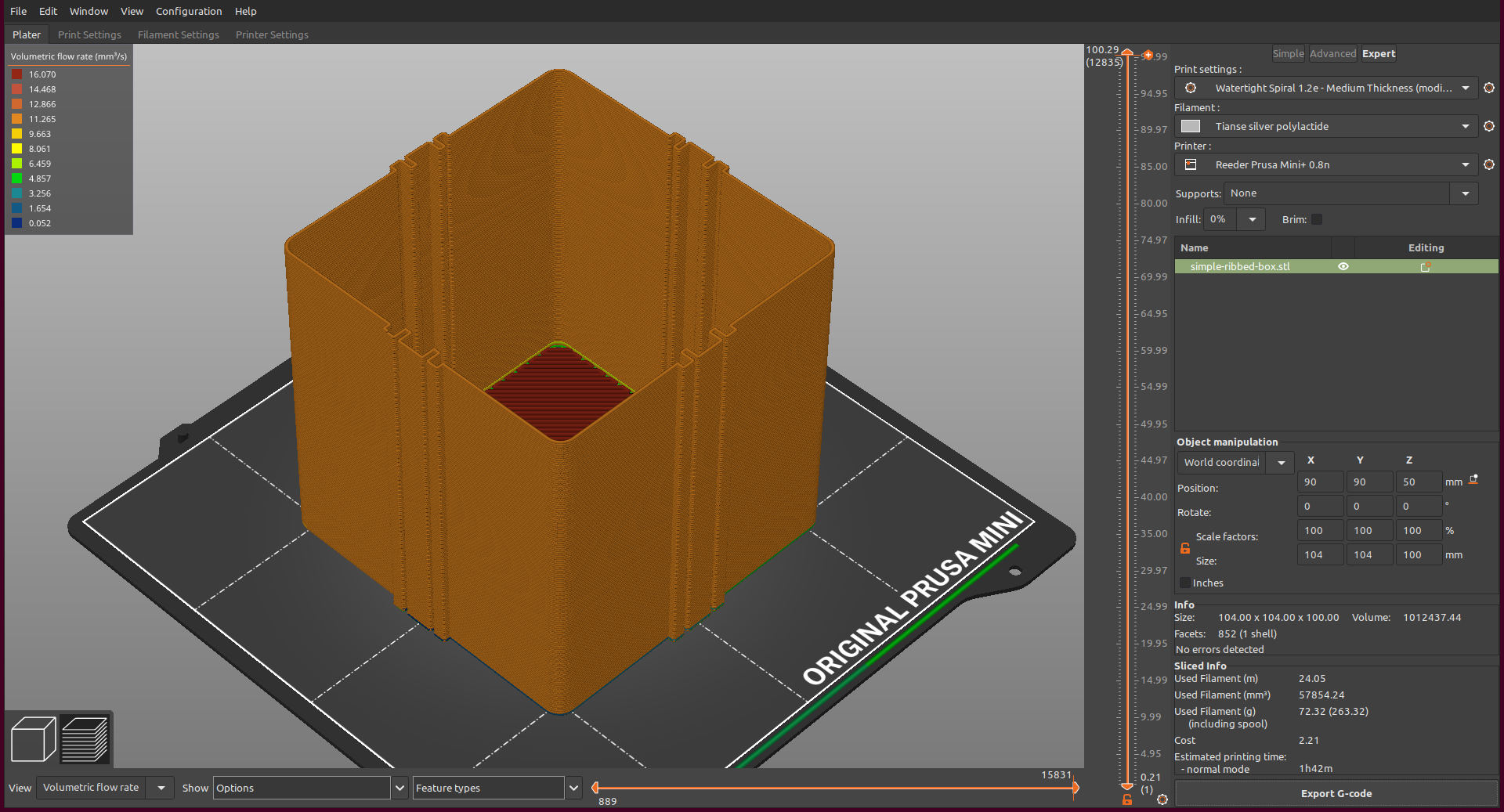The image size is (1504, 812).
Task: Open filament preset settings gear icon
Action: pos(1489,126)
